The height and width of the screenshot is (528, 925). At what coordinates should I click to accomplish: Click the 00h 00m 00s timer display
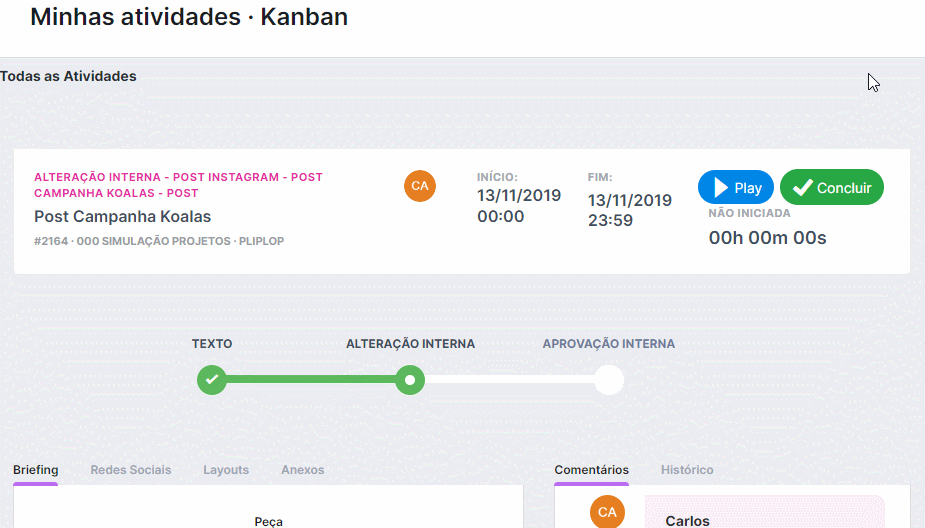pyautogui.click(x=767, y=238)
